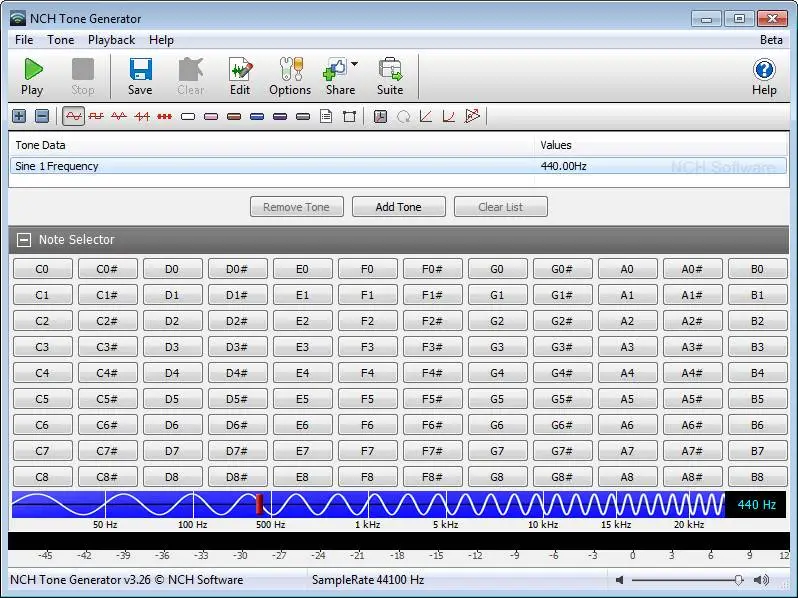
Task: Click the blue plus add tone icon
Action: (19, 116)
